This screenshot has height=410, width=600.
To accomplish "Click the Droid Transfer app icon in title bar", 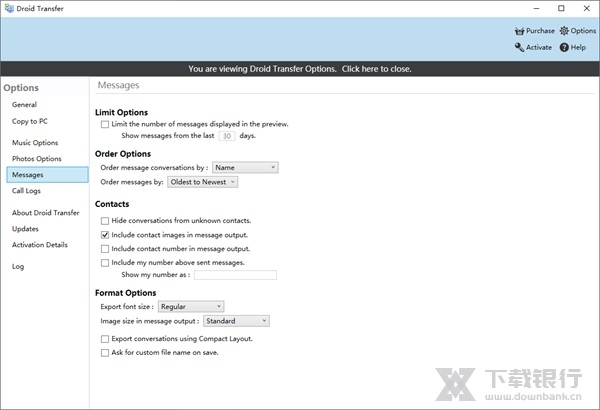I will pos(9,7).
